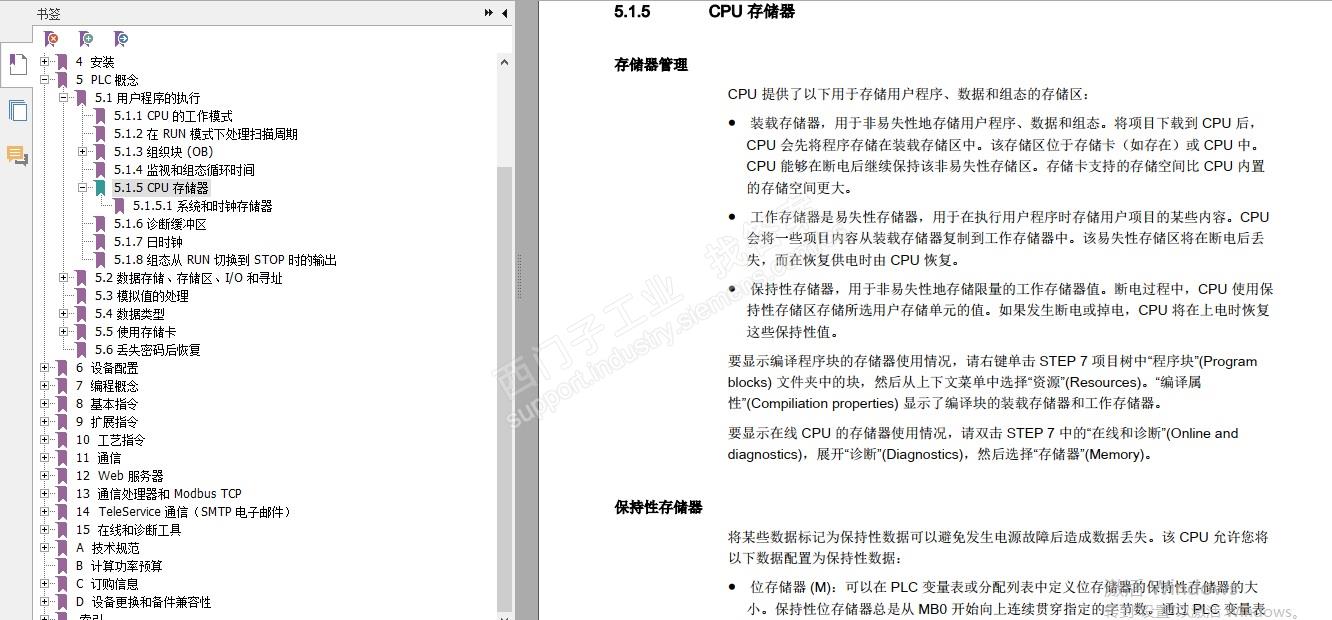
Task: Click the bookmark icon beside 5 PLC 概念
Action: tap(62, 80)
